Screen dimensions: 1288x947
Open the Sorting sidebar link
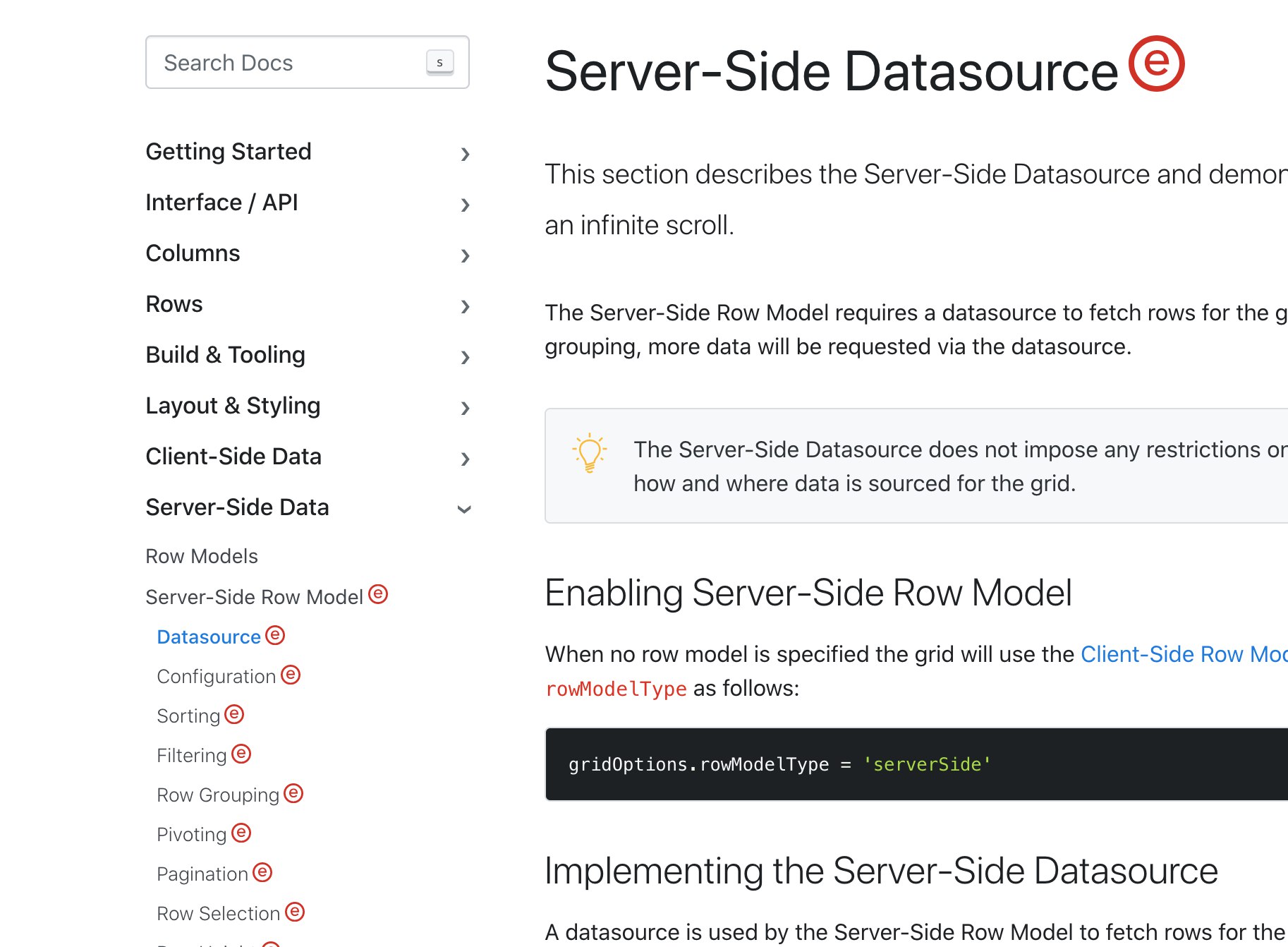point(188,716)
